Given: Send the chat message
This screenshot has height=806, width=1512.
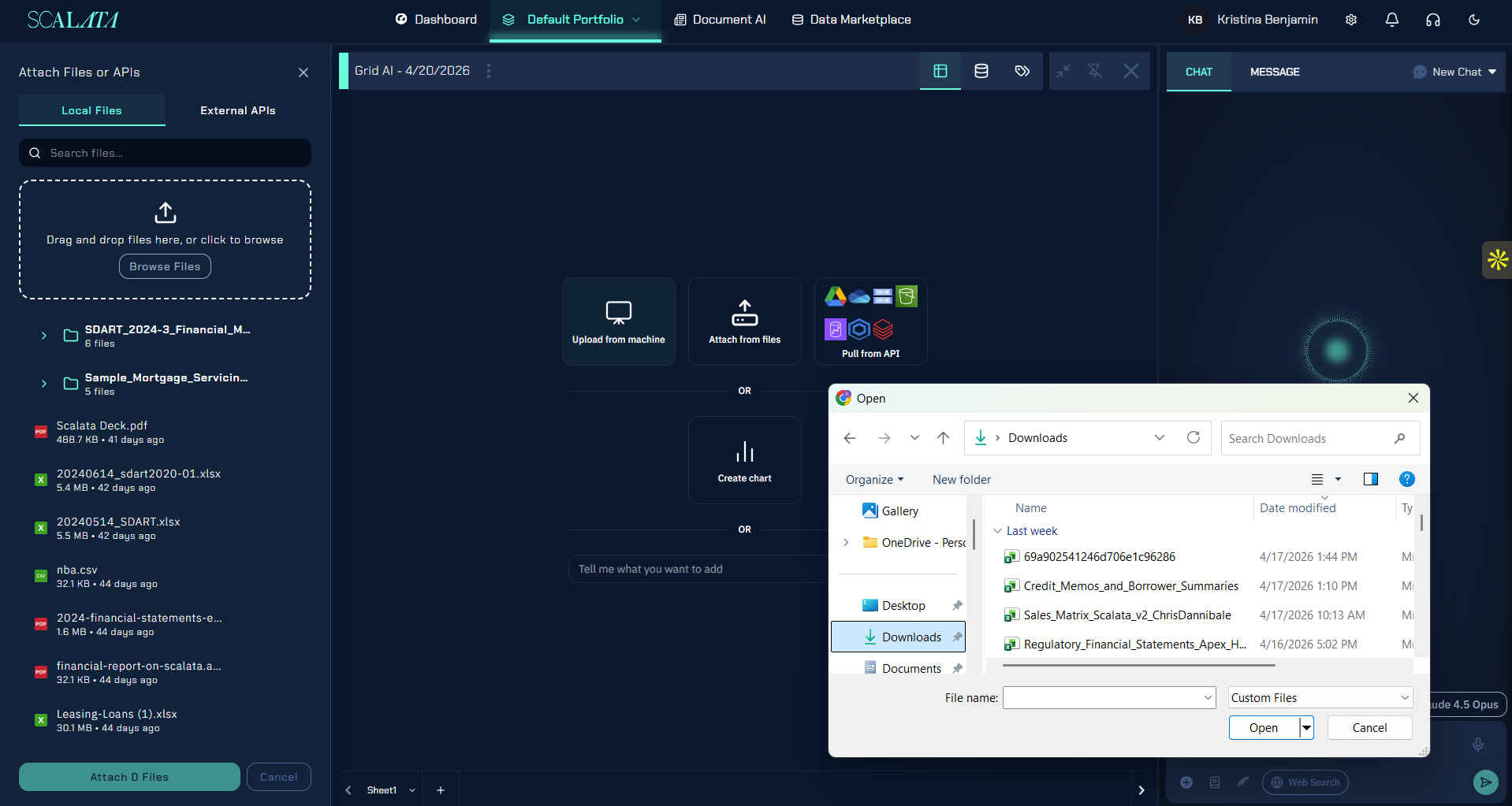Looking at the screenshot, I should (1485, 782).
